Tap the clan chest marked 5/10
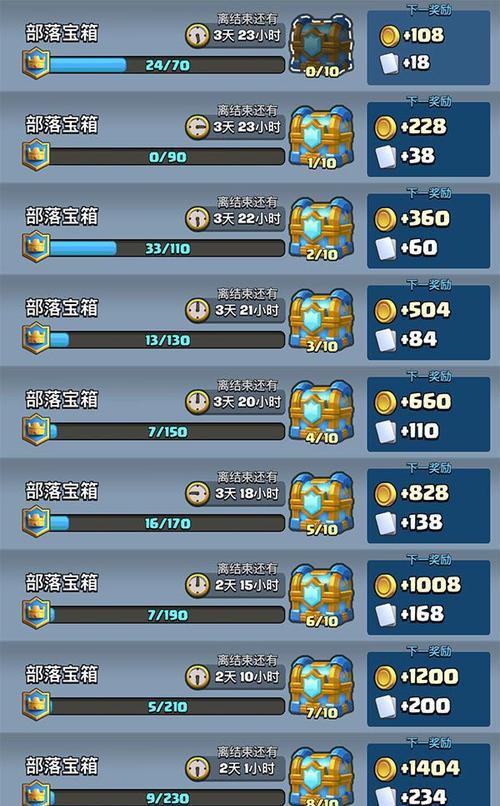 [x=322, y=504]
